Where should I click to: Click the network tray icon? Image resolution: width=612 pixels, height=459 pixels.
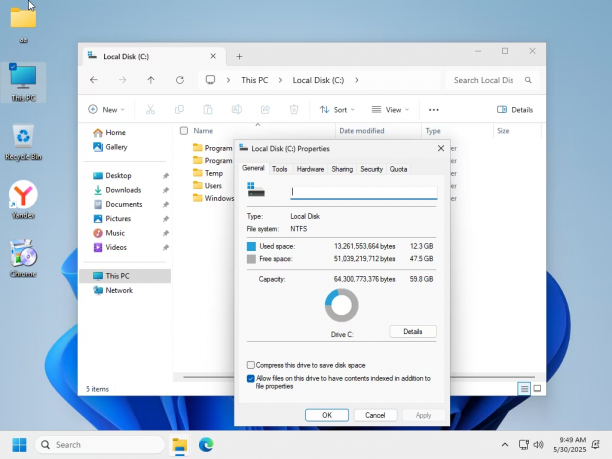click(523, 445)
